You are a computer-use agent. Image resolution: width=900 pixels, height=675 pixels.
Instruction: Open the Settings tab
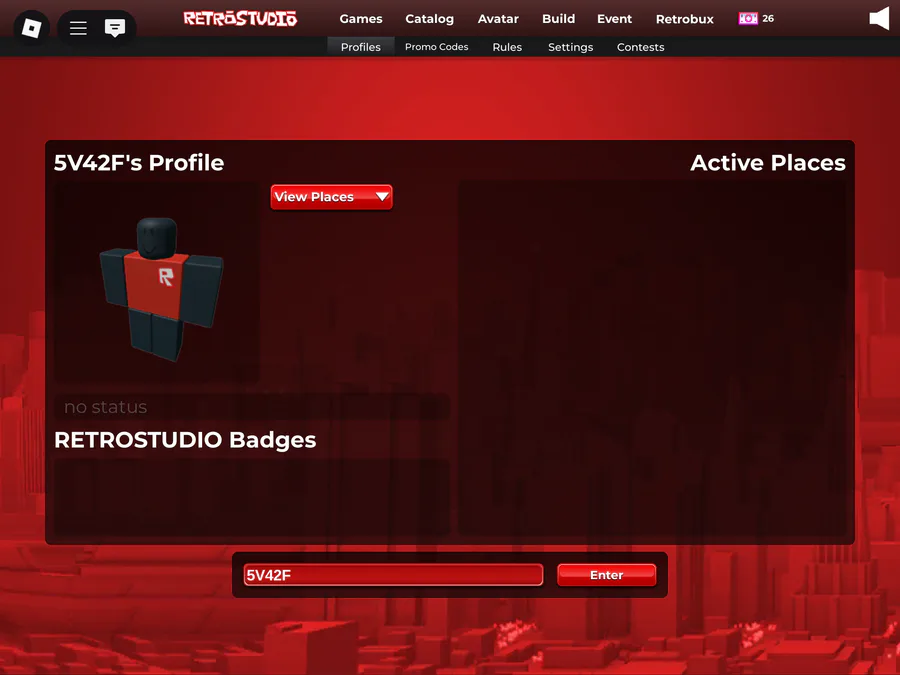[x=571, y=47]
